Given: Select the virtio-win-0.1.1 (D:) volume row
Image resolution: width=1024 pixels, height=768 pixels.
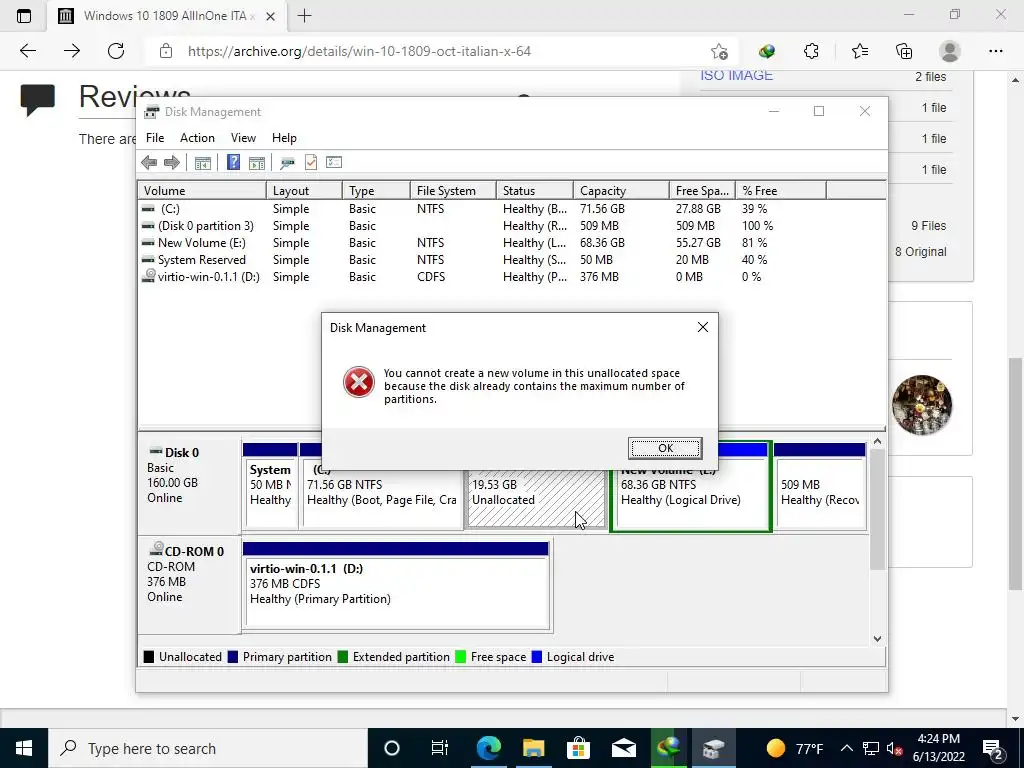Looking at the screenshot, I should [x=511, y=277].
